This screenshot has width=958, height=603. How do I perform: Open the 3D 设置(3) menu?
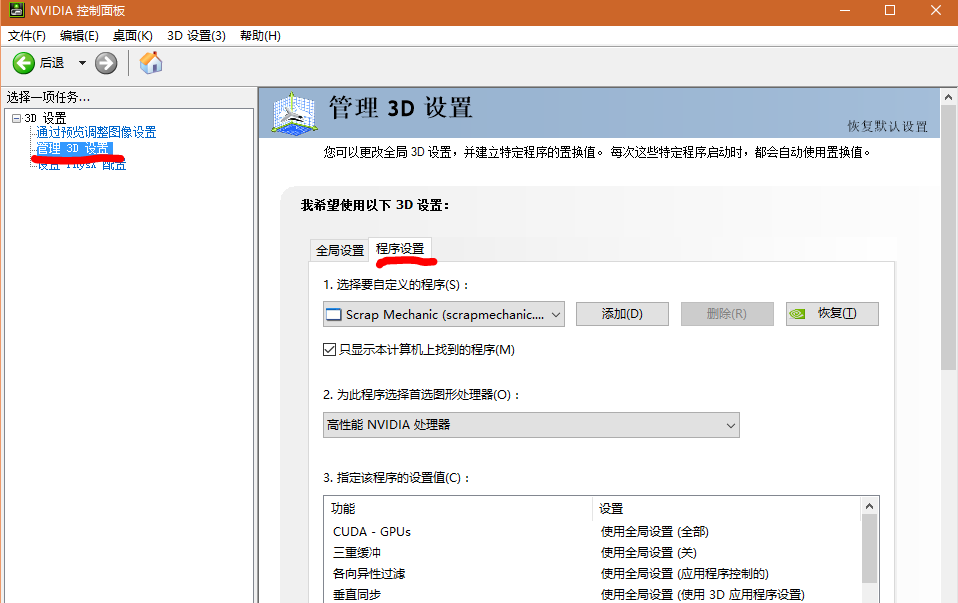click(196, 36)
